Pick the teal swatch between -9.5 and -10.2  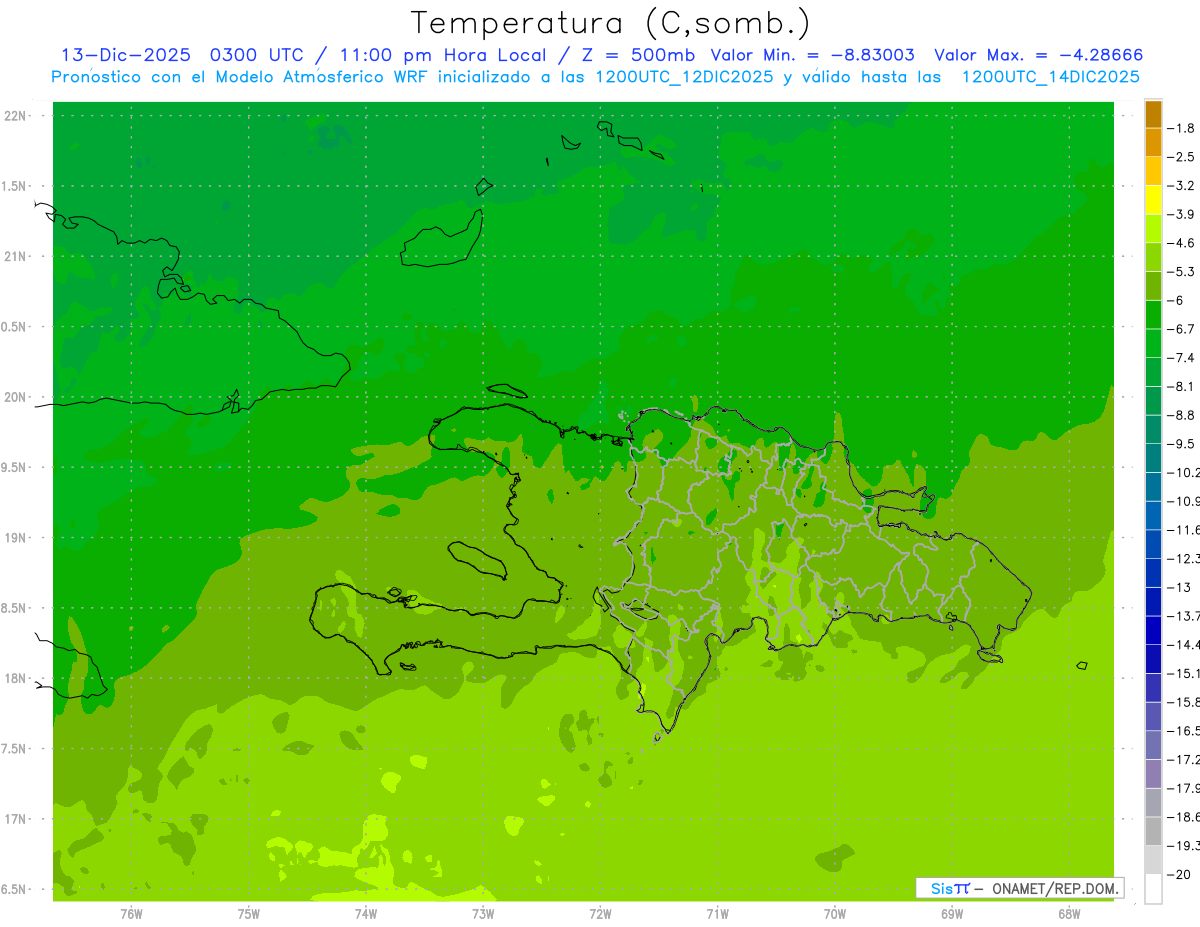pyautogui.click(x=1153, y=458)
